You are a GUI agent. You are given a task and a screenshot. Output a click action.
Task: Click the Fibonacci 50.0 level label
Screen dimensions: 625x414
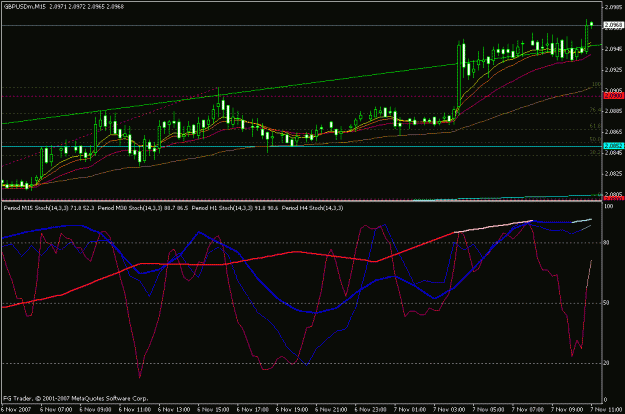click(x=596, y=139)
